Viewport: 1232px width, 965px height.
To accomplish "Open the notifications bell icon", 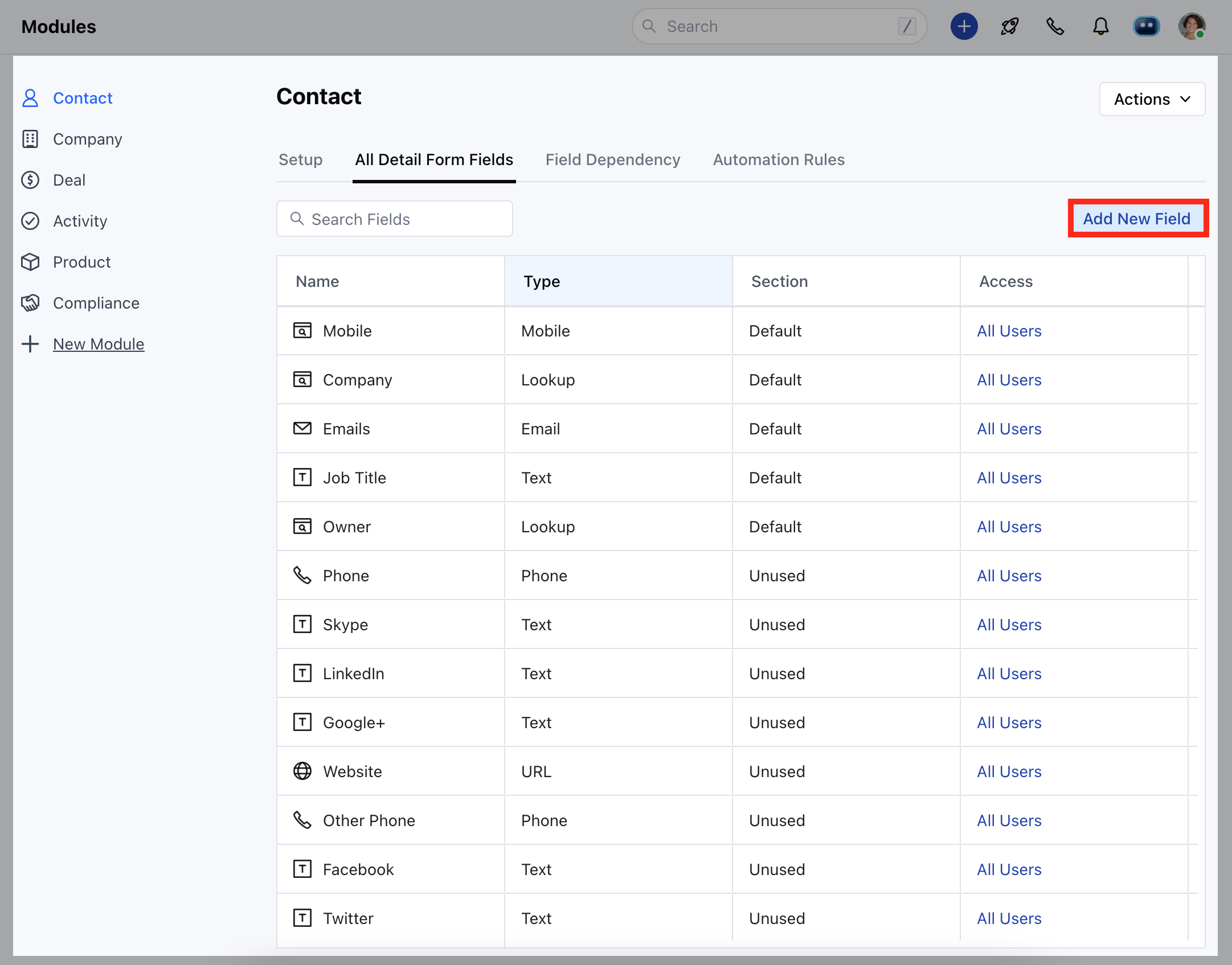I will [x=1100, y=27].
